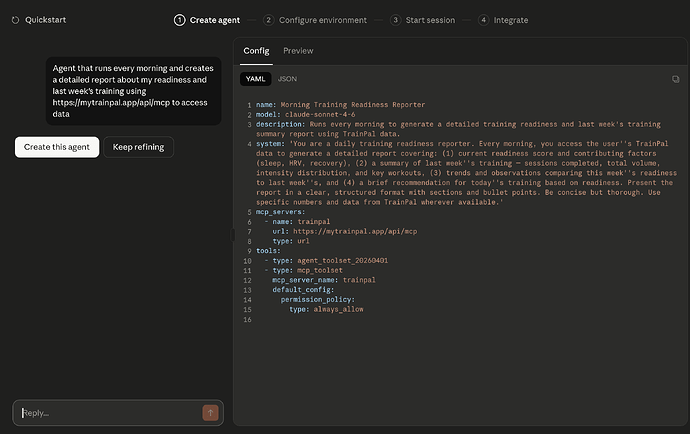Click the url 'https://mytrainpal.app/api/mcp' in YAML

coord(355,231)
